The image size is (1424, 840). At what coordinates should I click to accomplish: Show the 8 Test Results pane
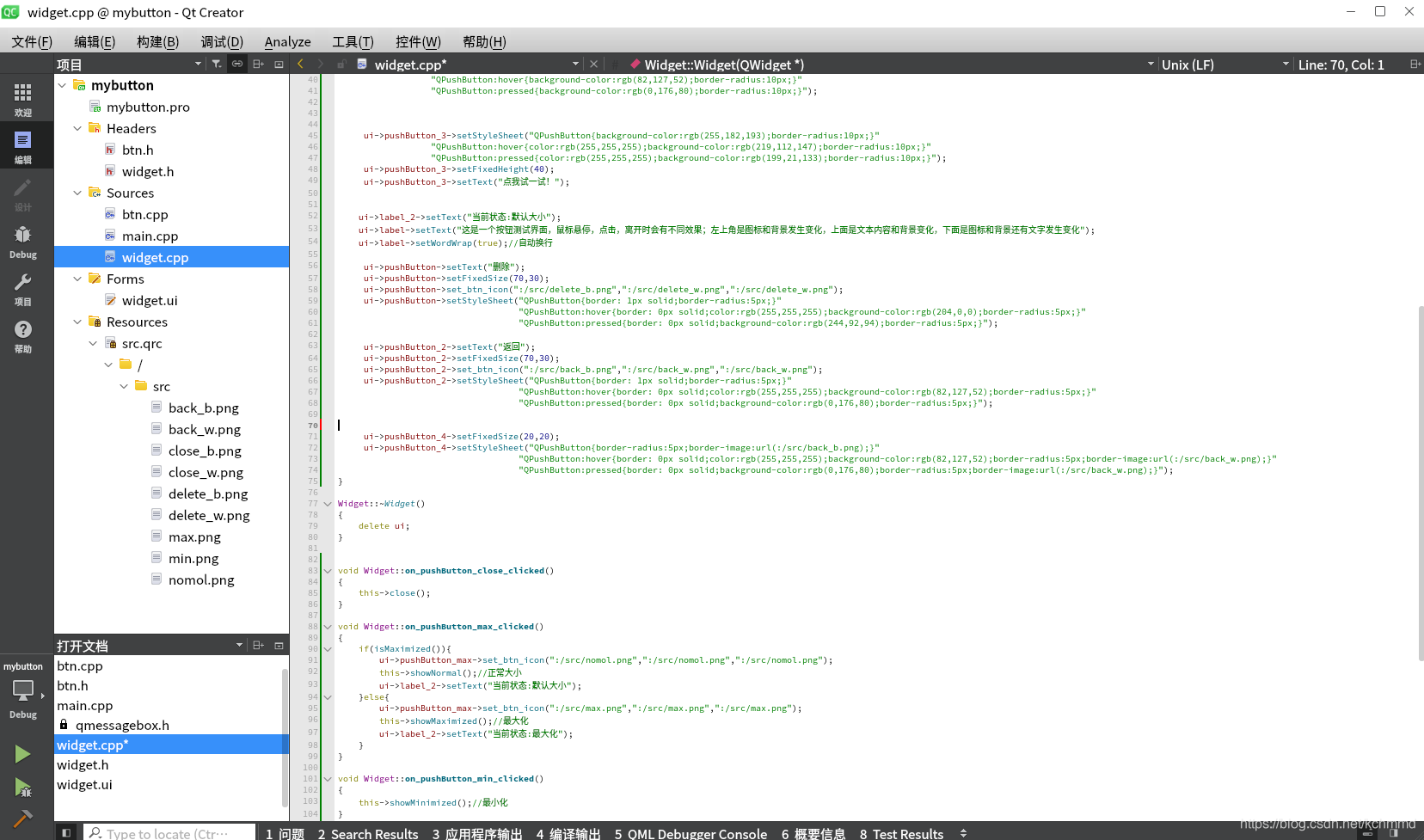901,833
